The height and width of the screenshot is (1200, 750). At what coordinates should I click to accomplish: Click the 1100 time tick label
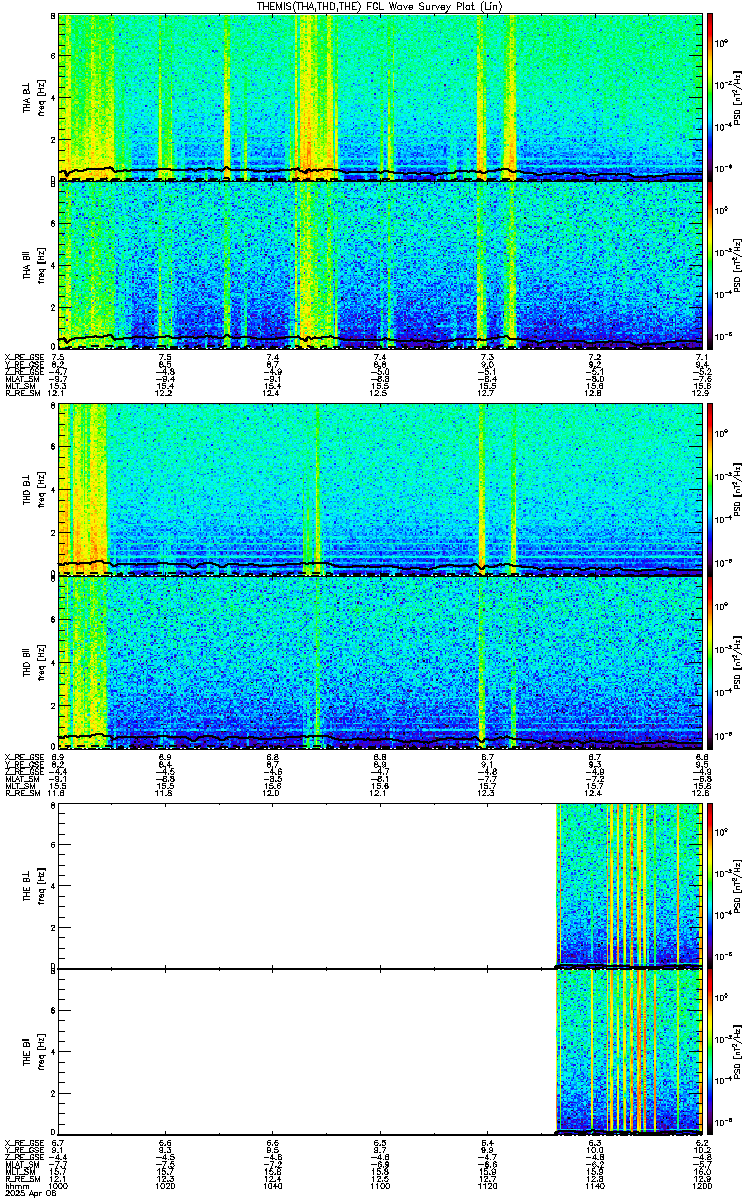[379, 1185]
